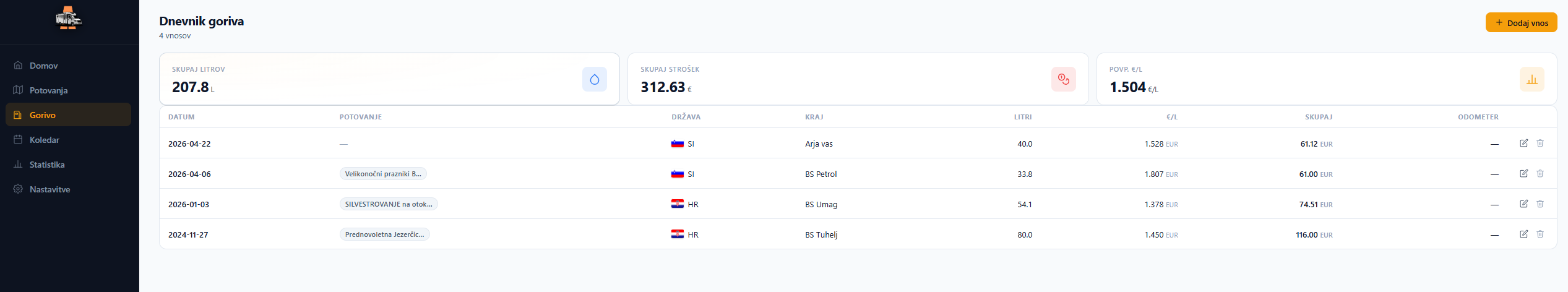Edit the BS Tuhelj fuel entry
This screenshot has height=292, width=1568.
tap(1523, 234)
